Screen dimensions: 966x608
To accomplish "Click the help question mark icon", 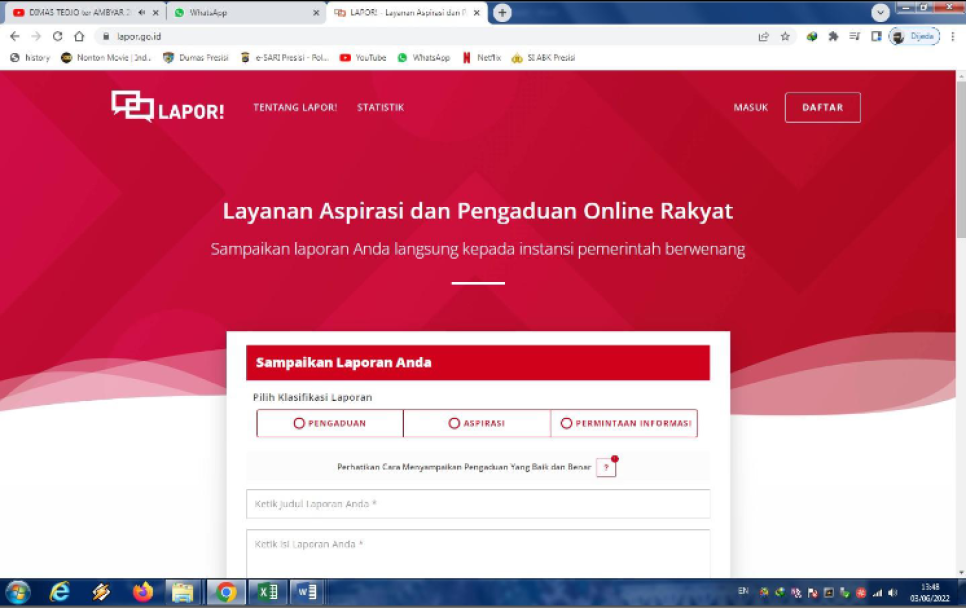I will click(x=606, y=467).
